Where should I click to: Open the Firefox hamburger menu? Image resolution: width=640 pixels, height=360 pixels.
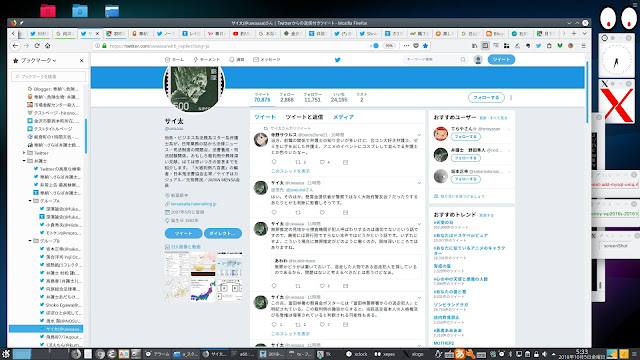pyautogui.click(x=584, y=46)
